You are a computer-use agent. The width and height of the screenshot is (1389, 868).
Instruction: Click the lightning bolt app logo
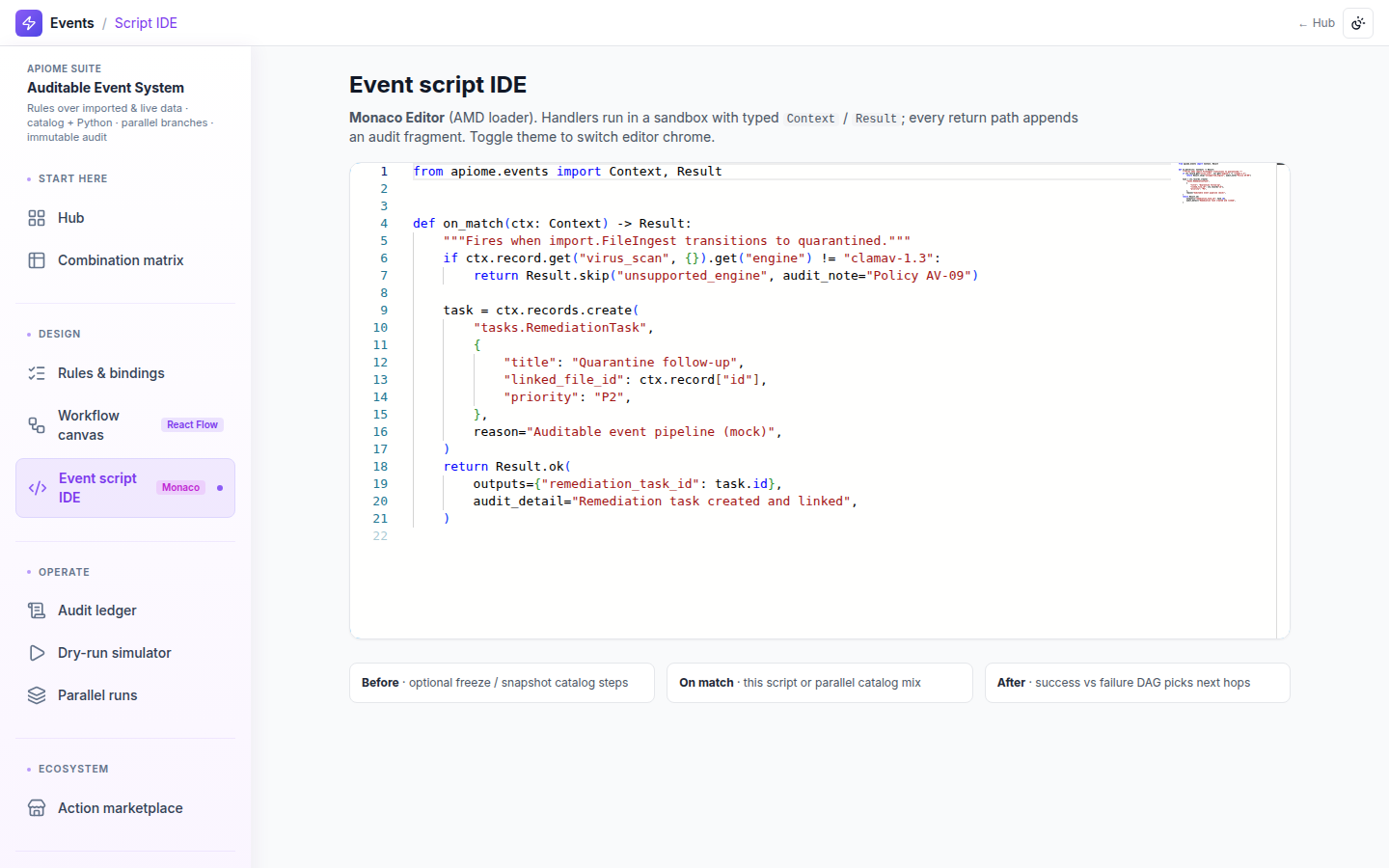click(29, 23)
